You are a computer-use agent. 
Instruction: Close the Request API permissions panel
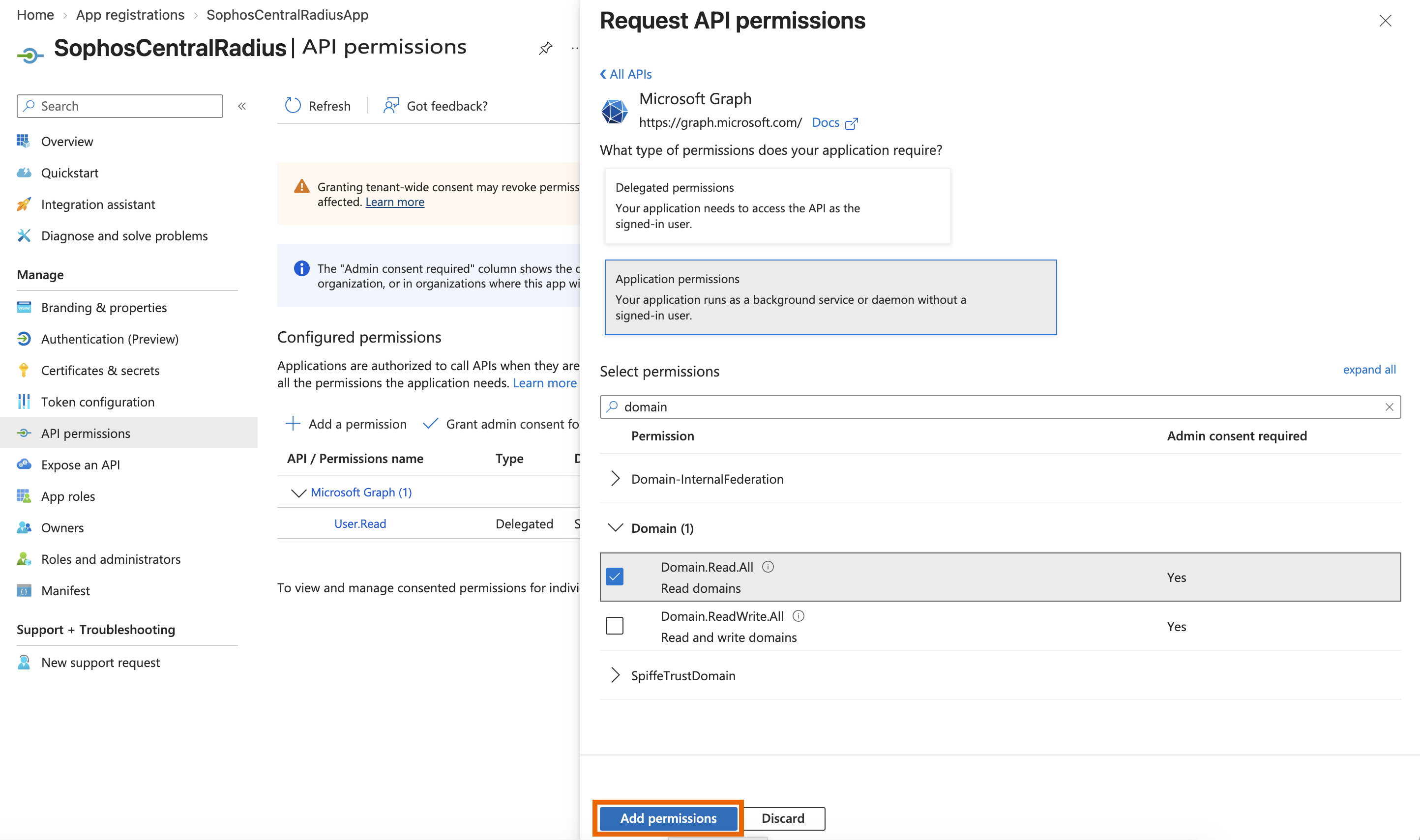pos(1386,21)
